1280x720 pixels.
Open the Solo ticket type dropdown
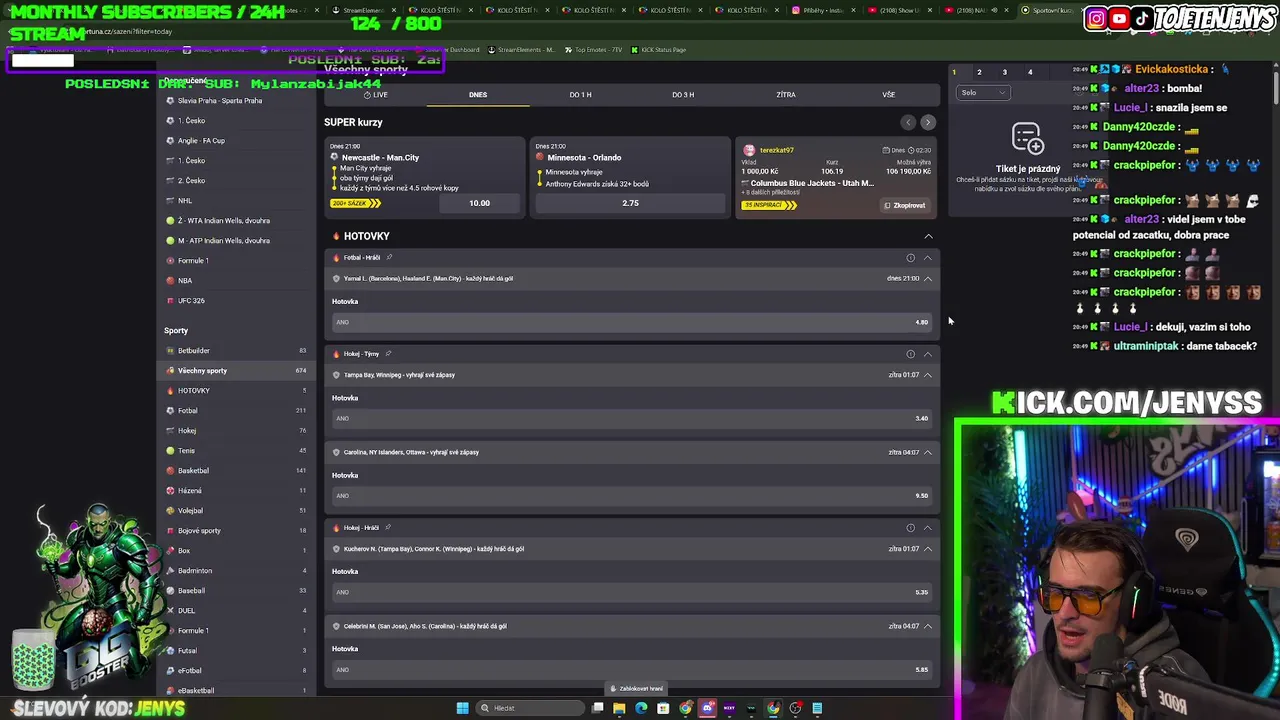pos(983,92)
